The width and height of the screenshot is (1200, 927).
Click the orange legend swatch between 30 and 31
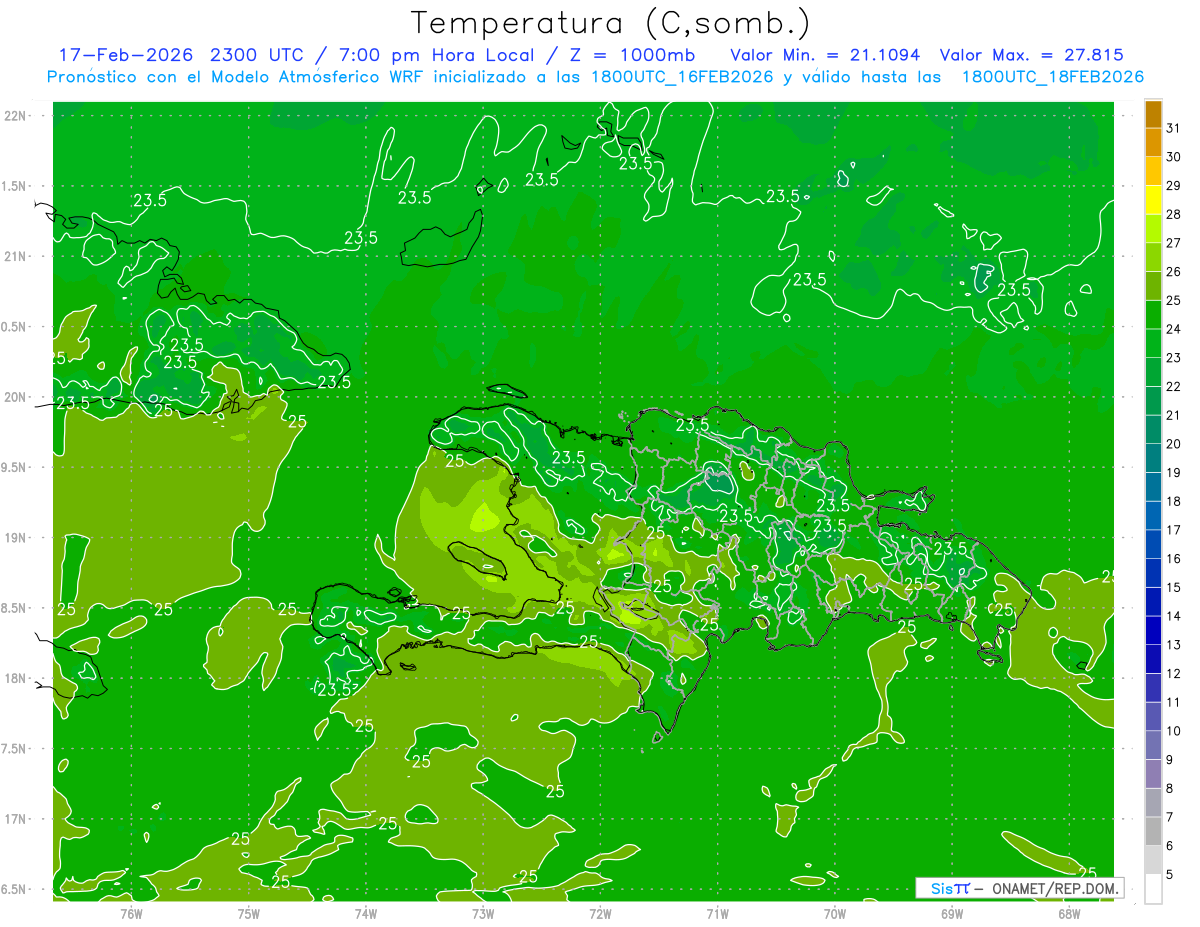1153,143
